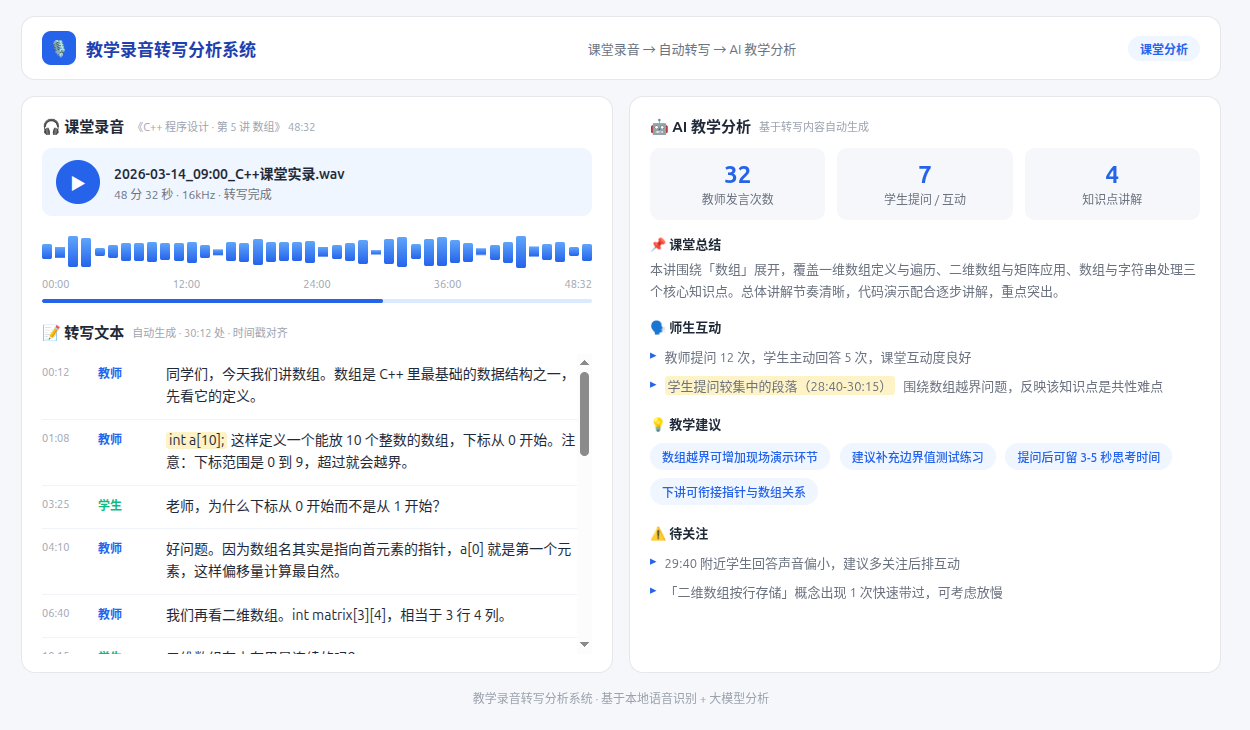Select the 提问后可留 3-5 秒思考时间 chip

[x=1088, y=457]
